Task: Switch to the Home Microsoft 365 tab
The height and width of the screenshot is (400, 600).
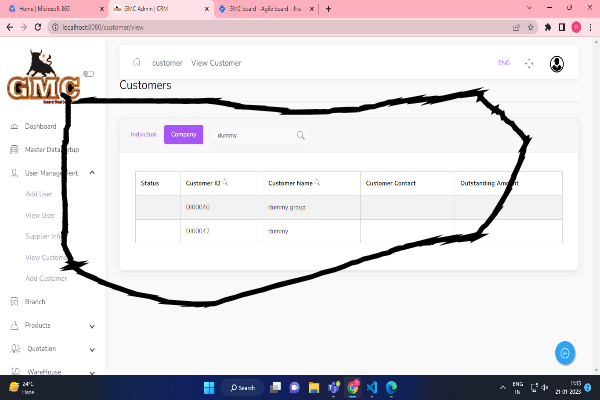Action: click(50, 8)
